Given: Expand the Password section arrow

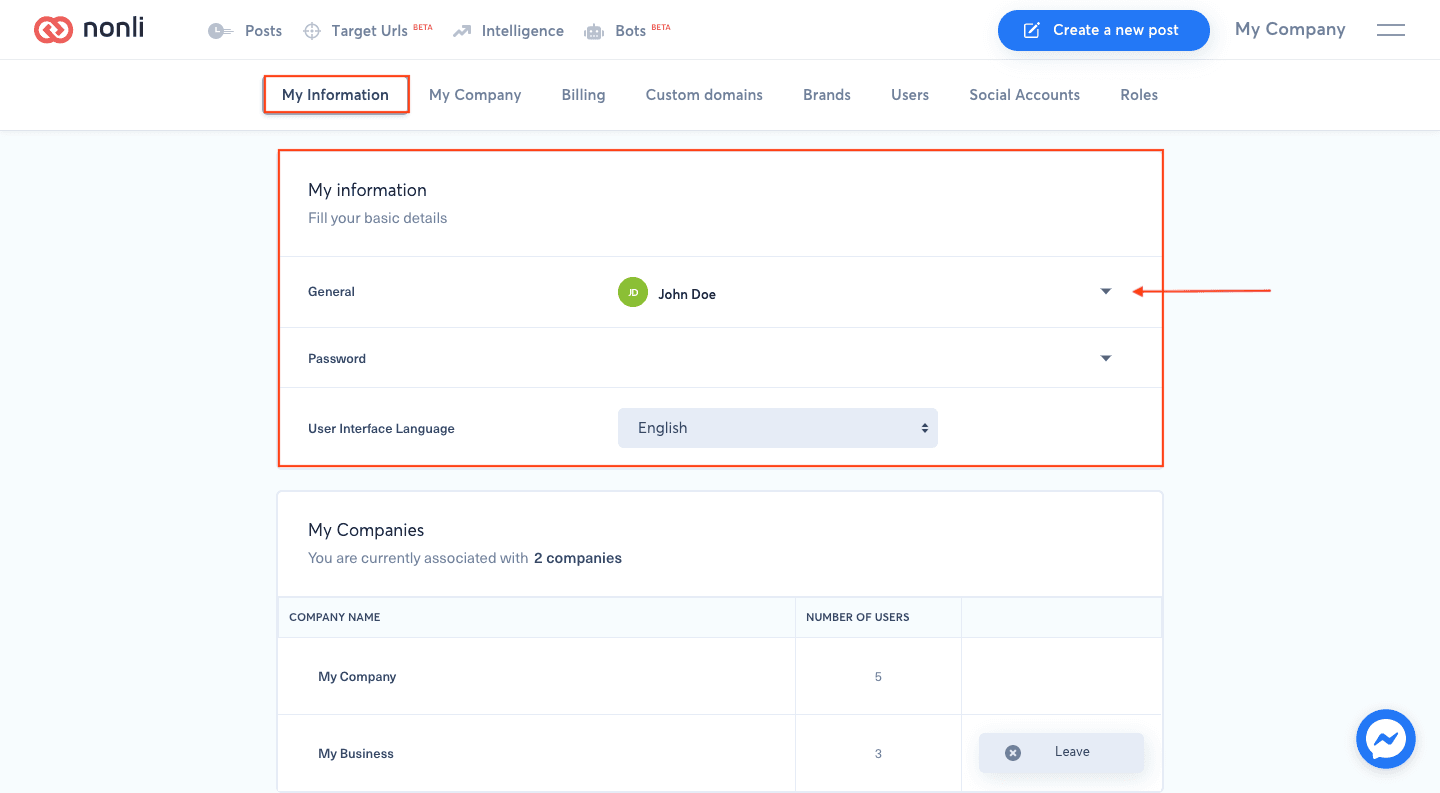Looking at the screenshot, I should tap(1106, 358).
